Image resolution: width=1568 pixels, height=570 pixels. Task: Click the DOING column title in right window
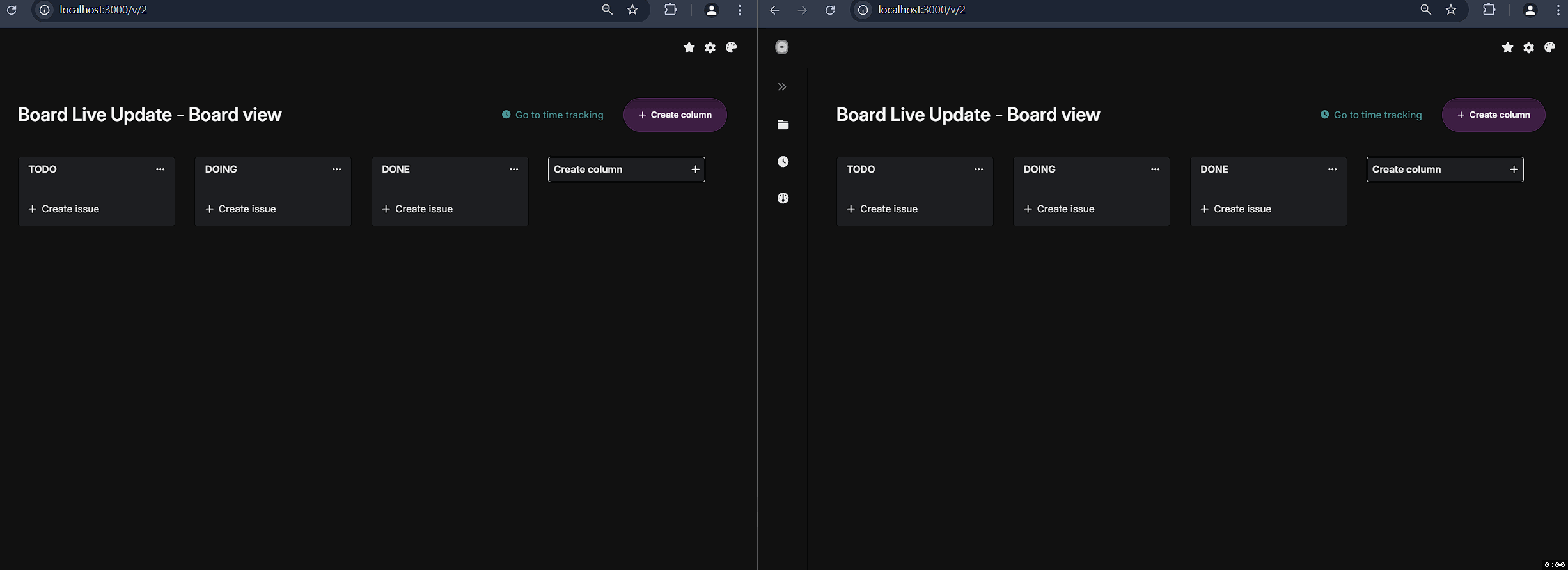point(1039,170)
